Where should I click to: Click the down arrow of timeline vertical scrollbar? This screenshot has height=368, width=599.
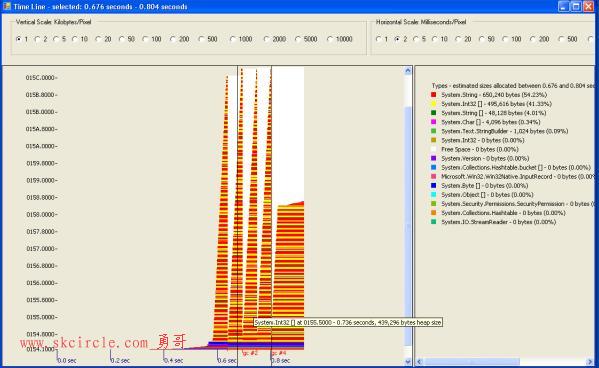click(x=408, y=361)
